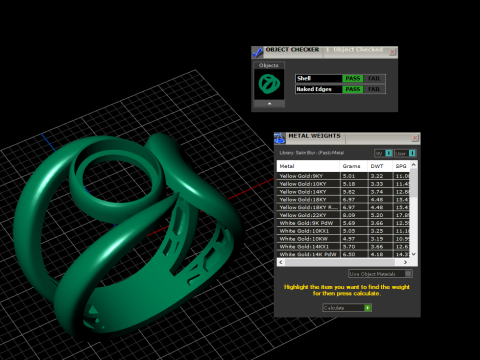Image resolution: width=480 pixels, height=360 pixels.
Task: Click the Metal column header
Action: [x=308, y=166]
